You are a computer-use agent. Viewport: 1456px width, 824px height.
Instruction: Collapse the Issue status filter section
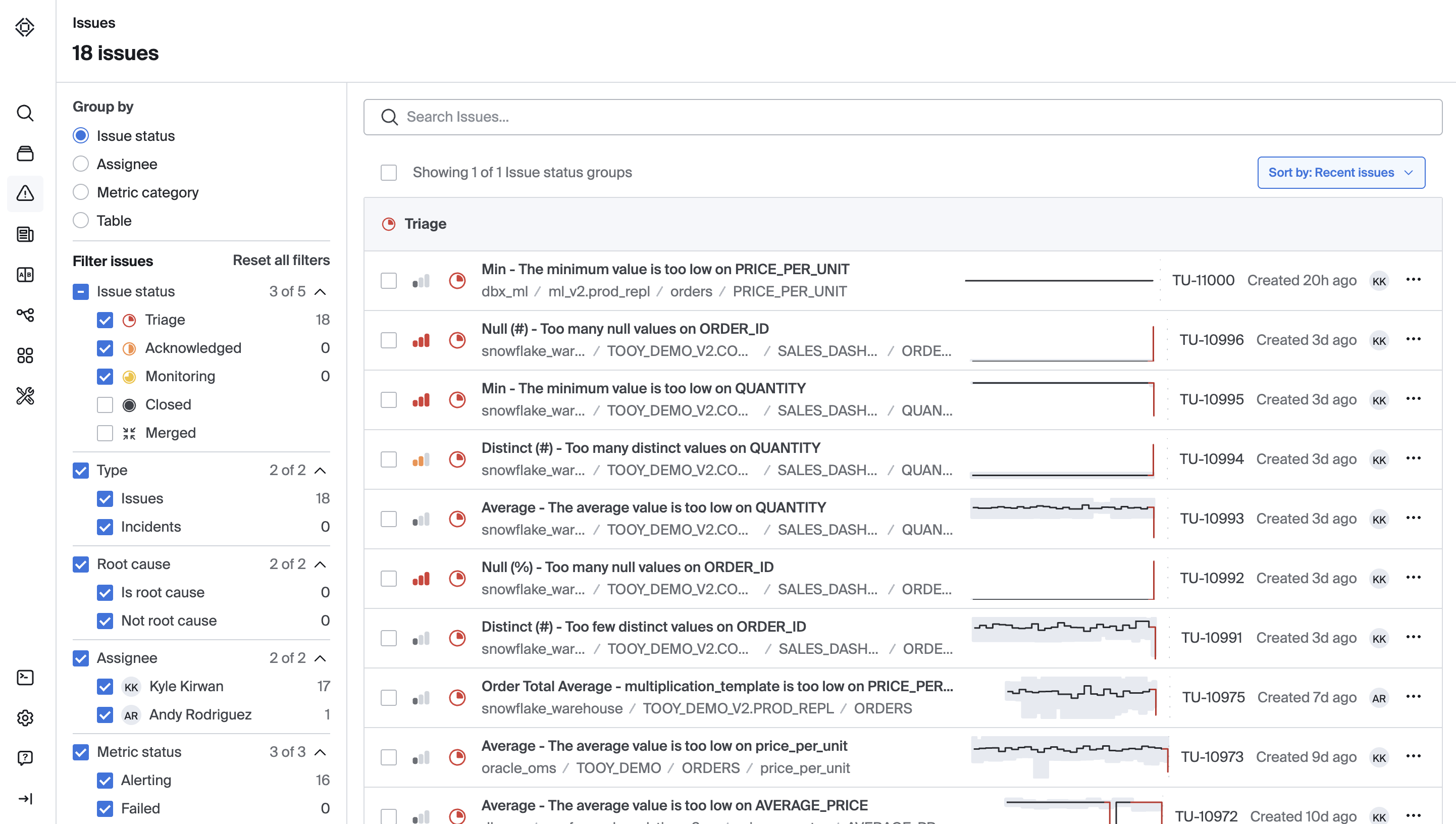click(320, 291)
